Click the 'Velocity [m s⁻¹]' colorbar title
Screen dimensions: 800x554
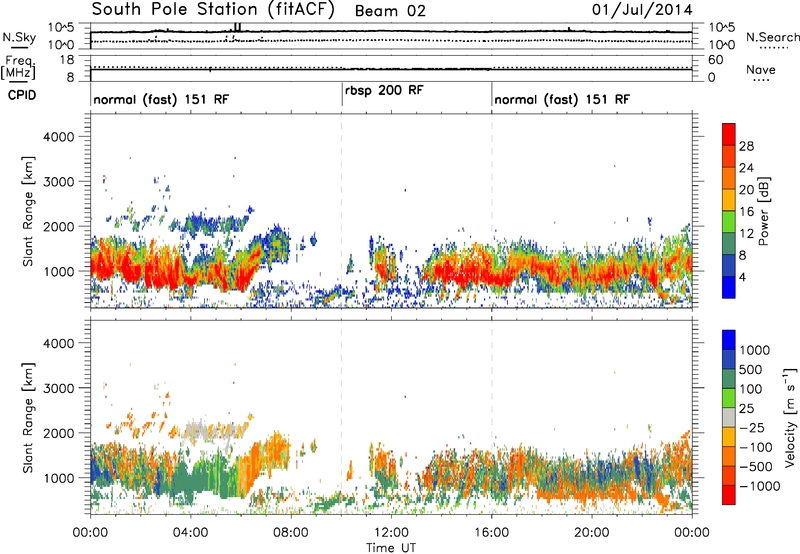tap(790, 417)
